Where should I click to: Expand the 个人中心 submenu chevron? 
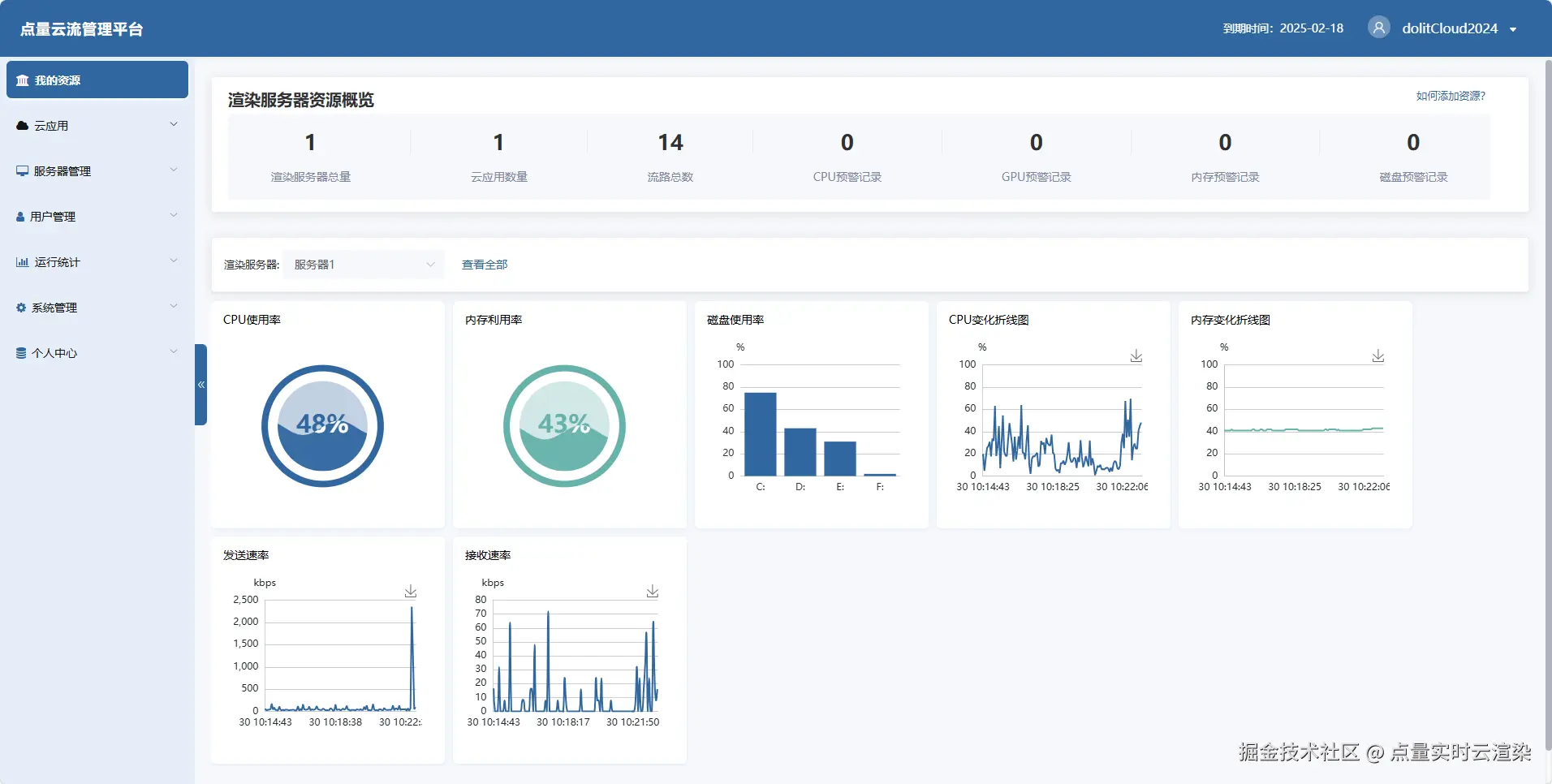pos(173,351)
